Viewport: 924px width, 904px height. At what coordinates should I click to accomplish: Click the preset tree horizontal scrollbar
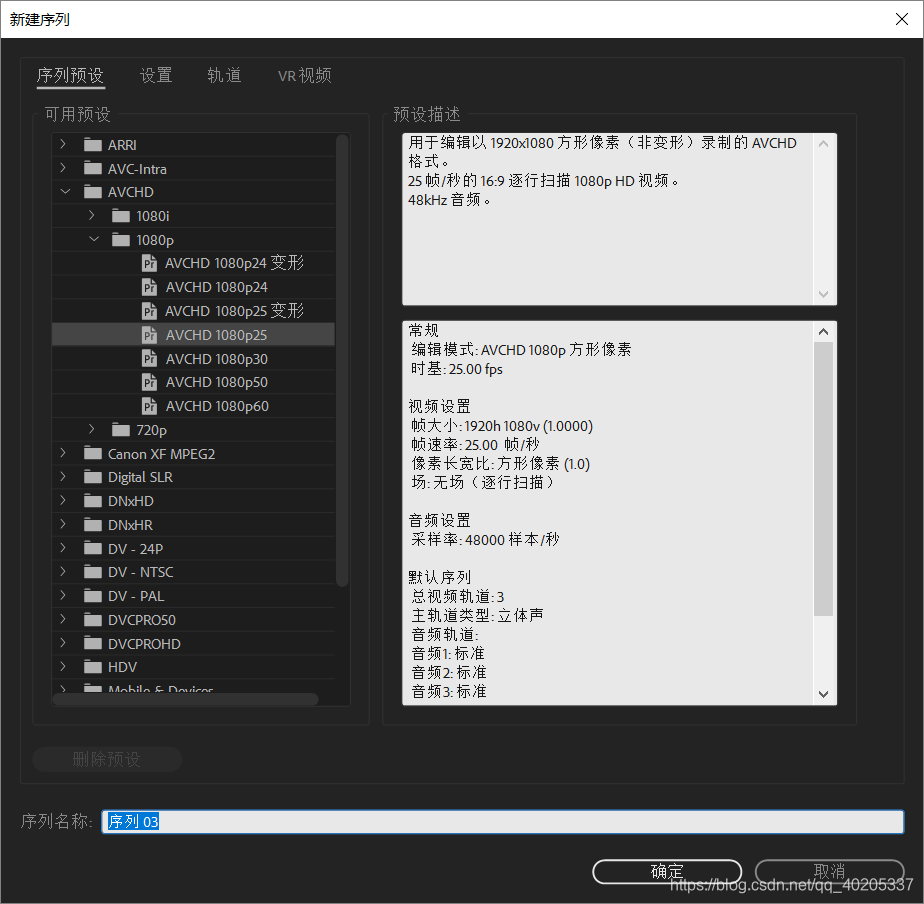pyautogui.click(x=186, y=700)
